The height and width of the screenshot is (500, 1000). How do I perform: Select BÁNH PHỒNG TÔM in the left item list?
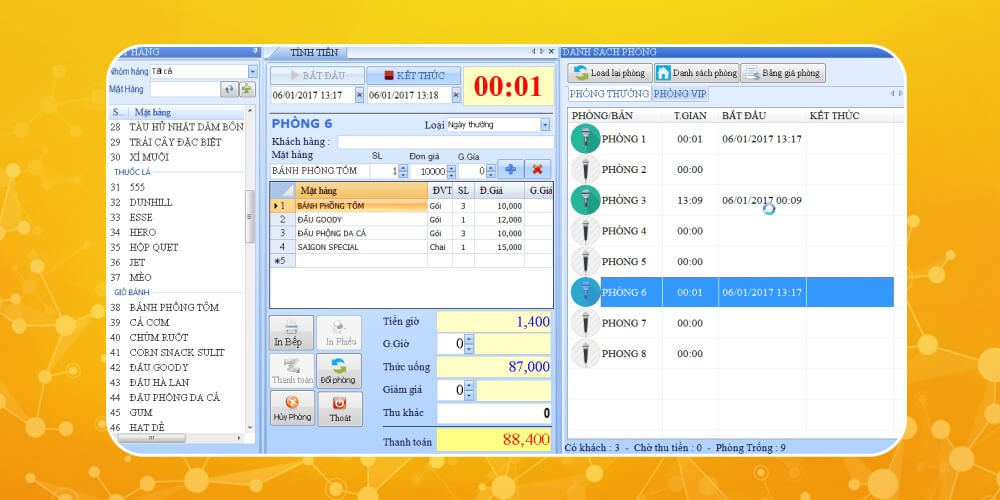(173, 307)
